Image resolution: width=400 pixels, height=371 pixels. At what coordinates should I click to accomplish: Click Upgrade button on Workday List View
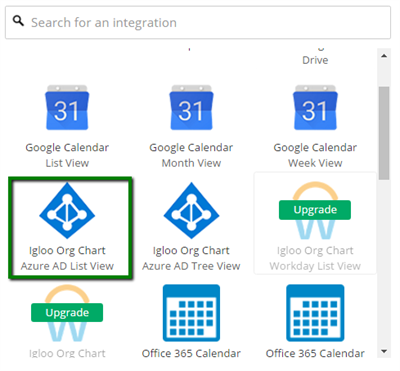(x=315, y=210)
